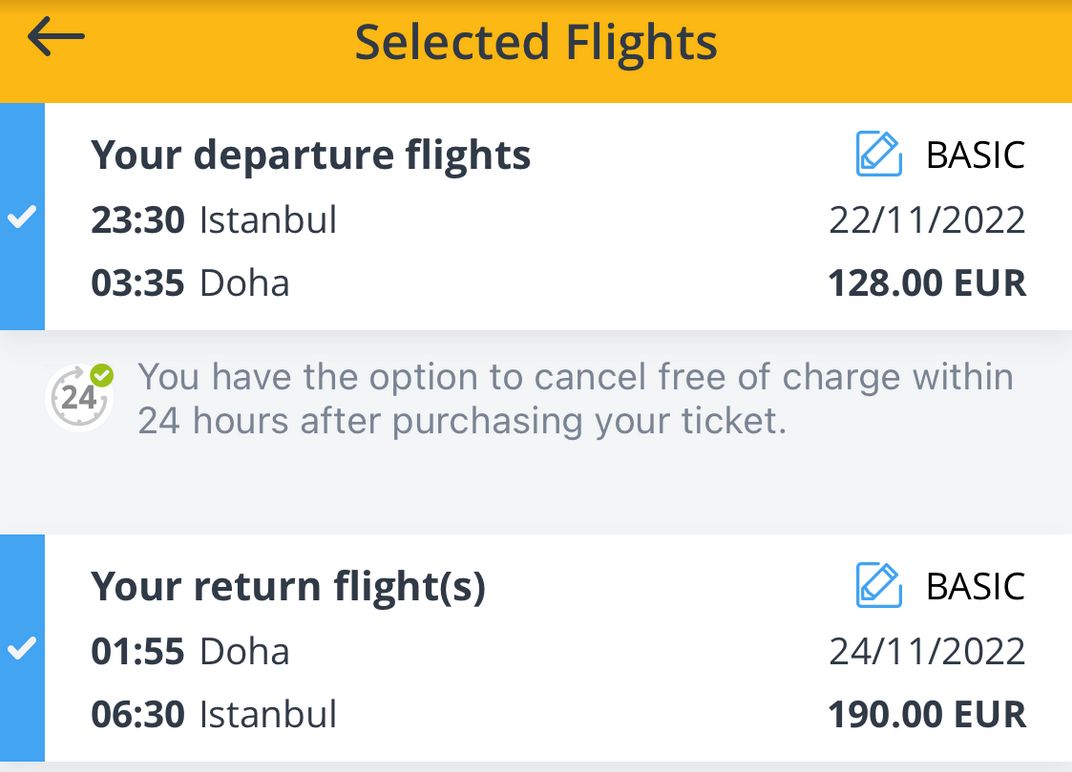This screenshot has width=1072, height=772.
Task: Tap the 23:30 Istanbul departure time row
Action: tap(214, 220)
